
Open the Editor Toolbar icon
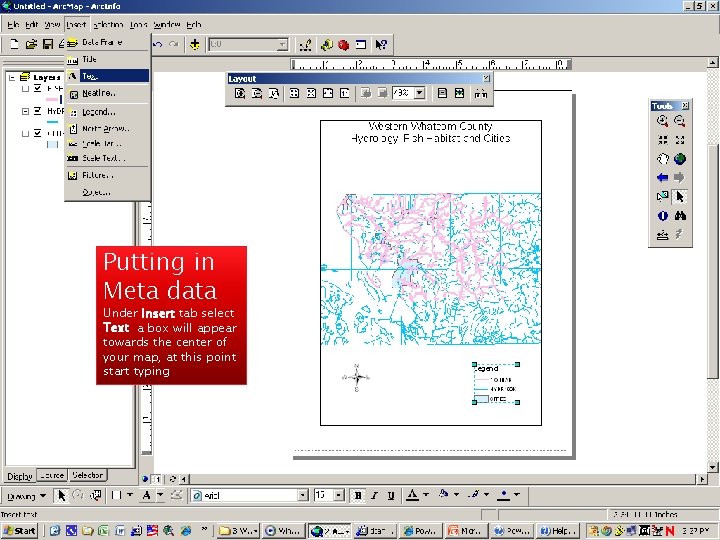305,45
